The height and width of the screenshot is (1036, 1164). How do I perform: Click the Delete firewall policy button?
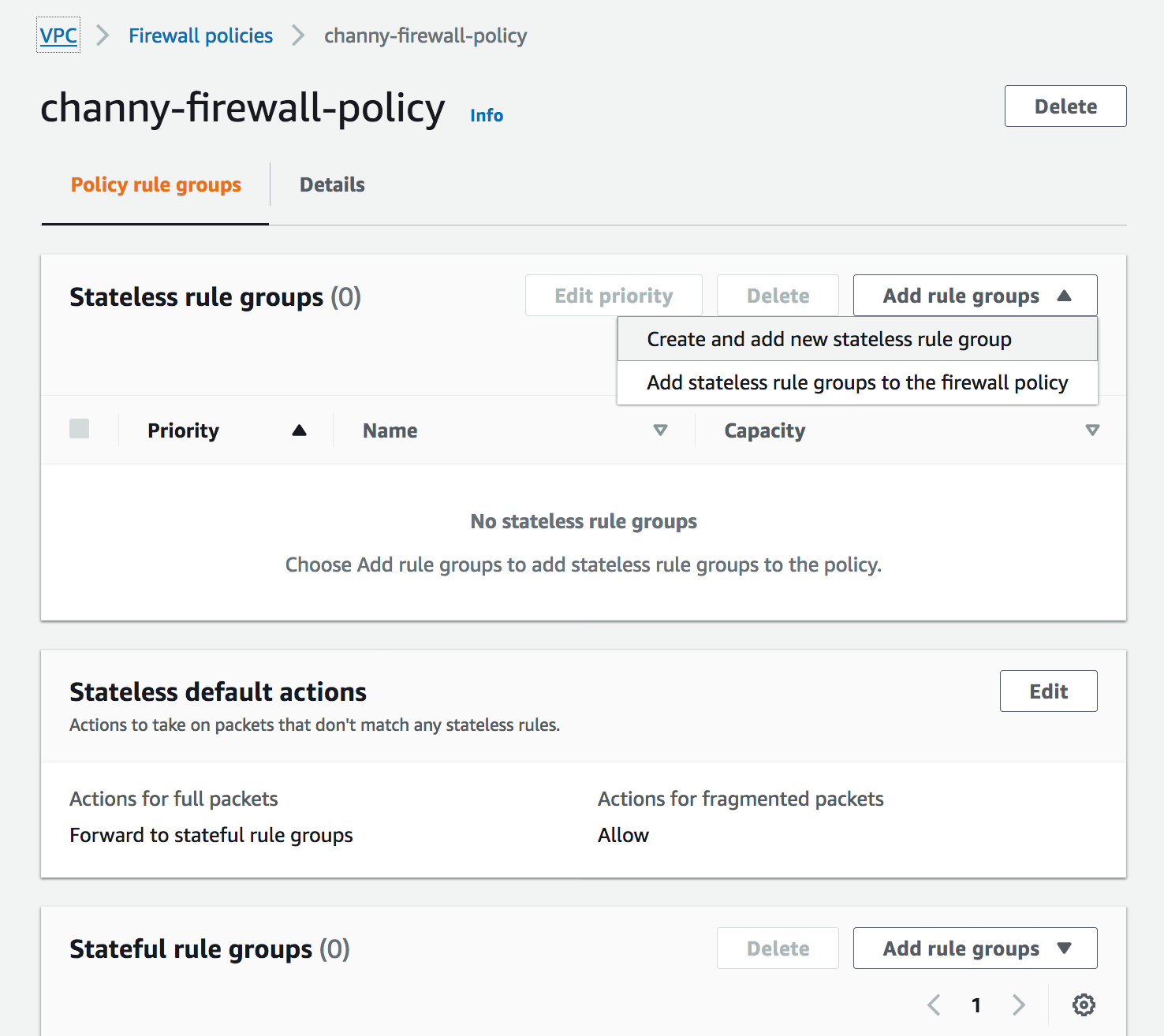(1065, 106)
